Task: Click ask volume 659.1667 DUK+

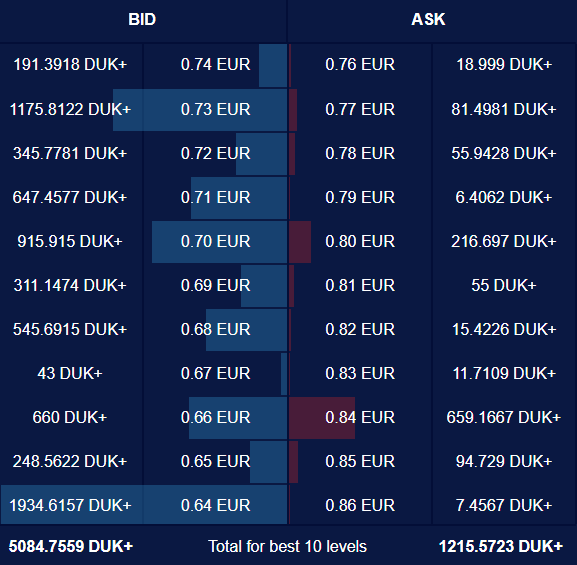Action: pyautogui.click(x=504, y=417)
